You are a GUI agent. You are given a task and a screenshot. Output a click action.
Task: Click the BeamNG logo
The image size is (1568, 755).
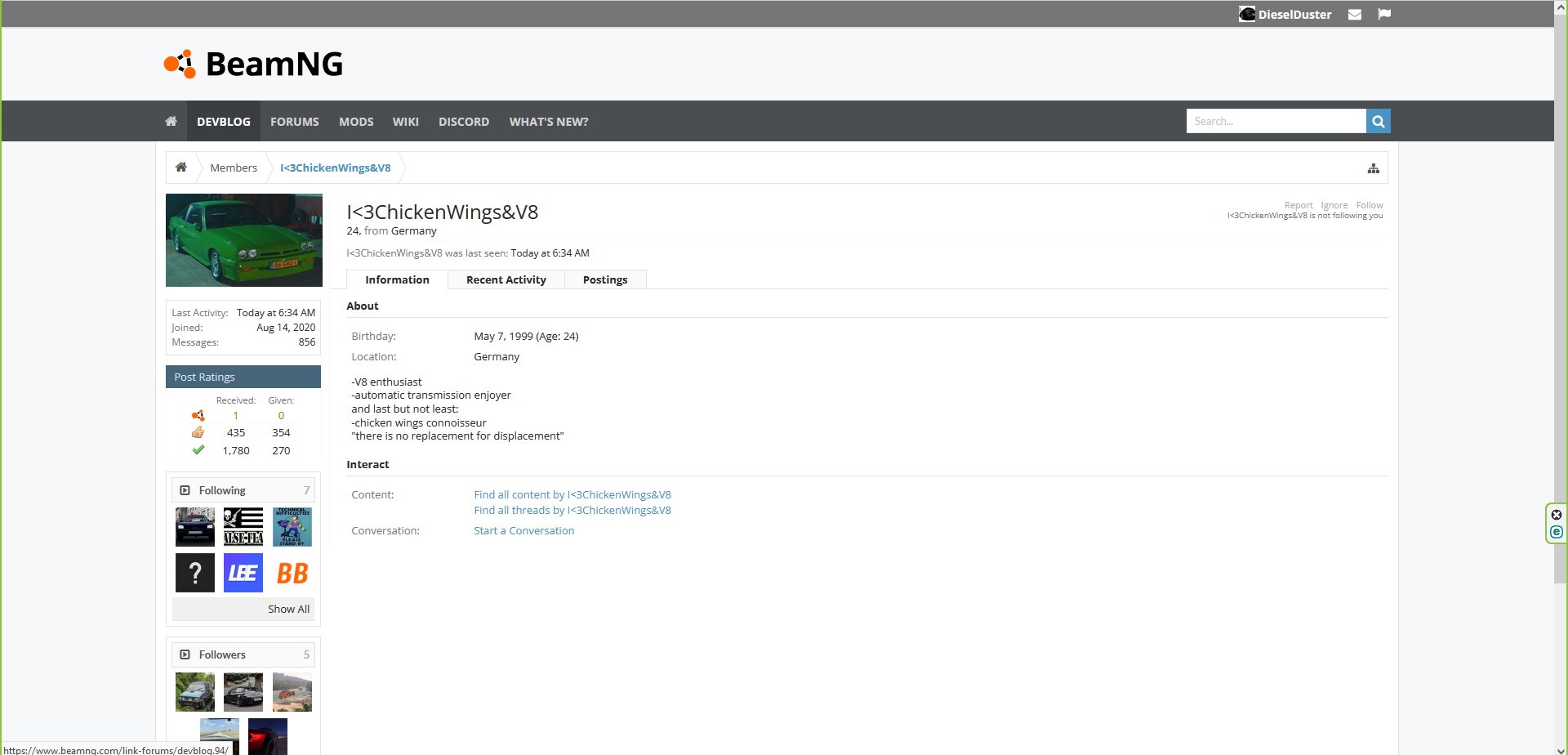coord(253,64)
